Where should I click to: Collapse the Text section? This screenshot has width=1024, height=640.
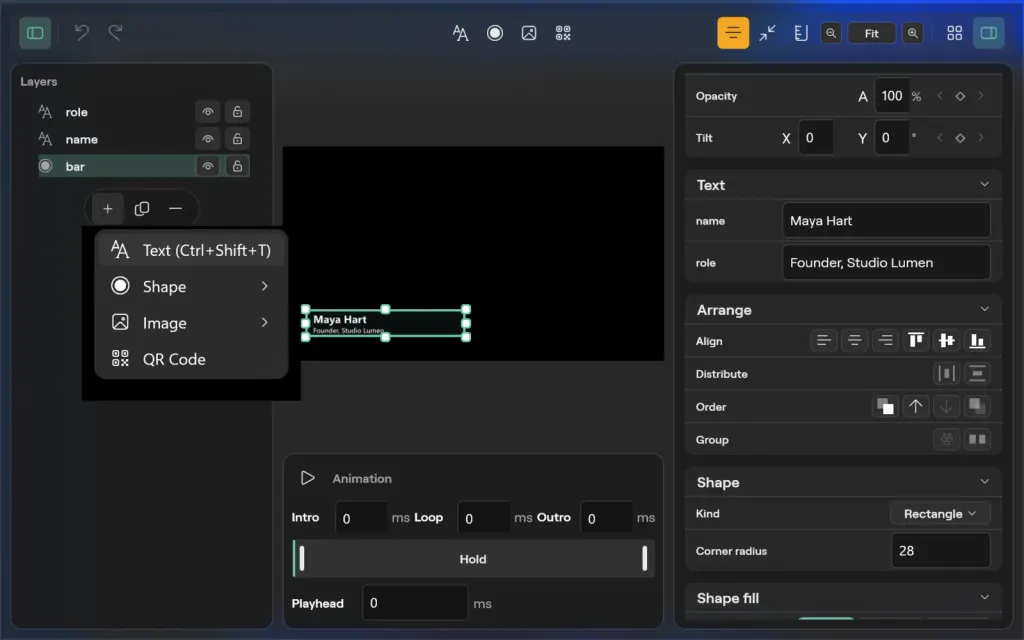[x=984, y=185]
